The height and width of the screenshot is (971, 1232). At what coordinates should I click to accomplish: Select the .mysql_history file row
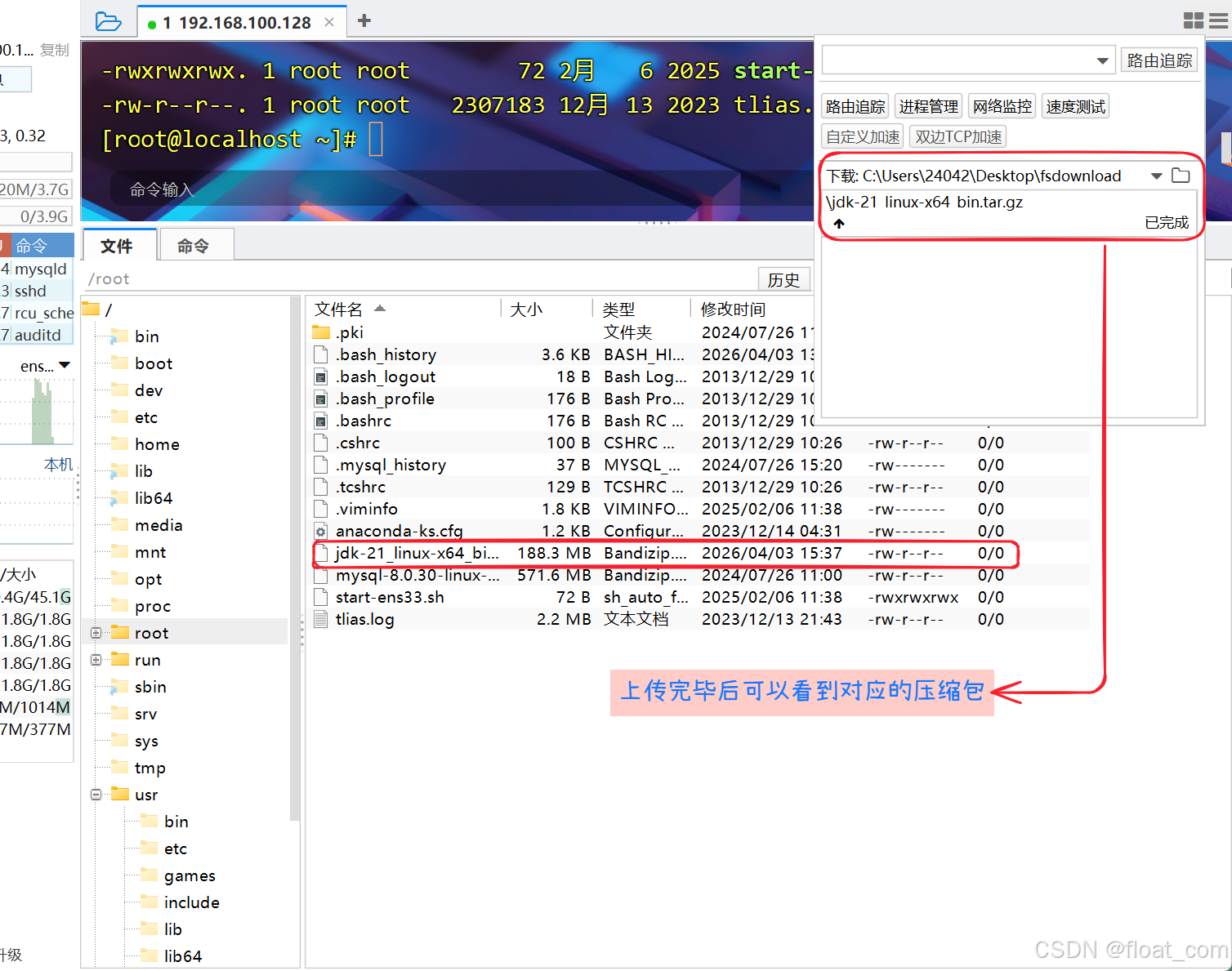pos(699,465)
